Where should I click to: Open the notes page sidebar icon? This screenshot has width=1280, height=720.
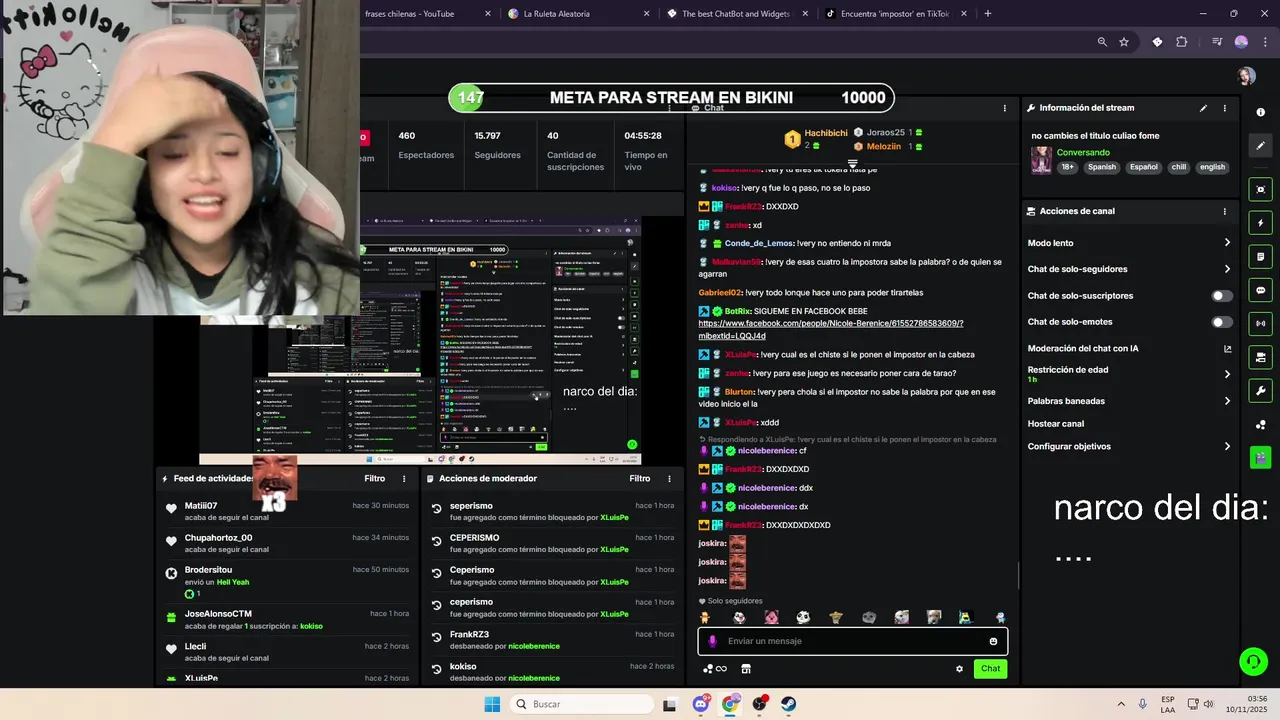point(1260,257)
